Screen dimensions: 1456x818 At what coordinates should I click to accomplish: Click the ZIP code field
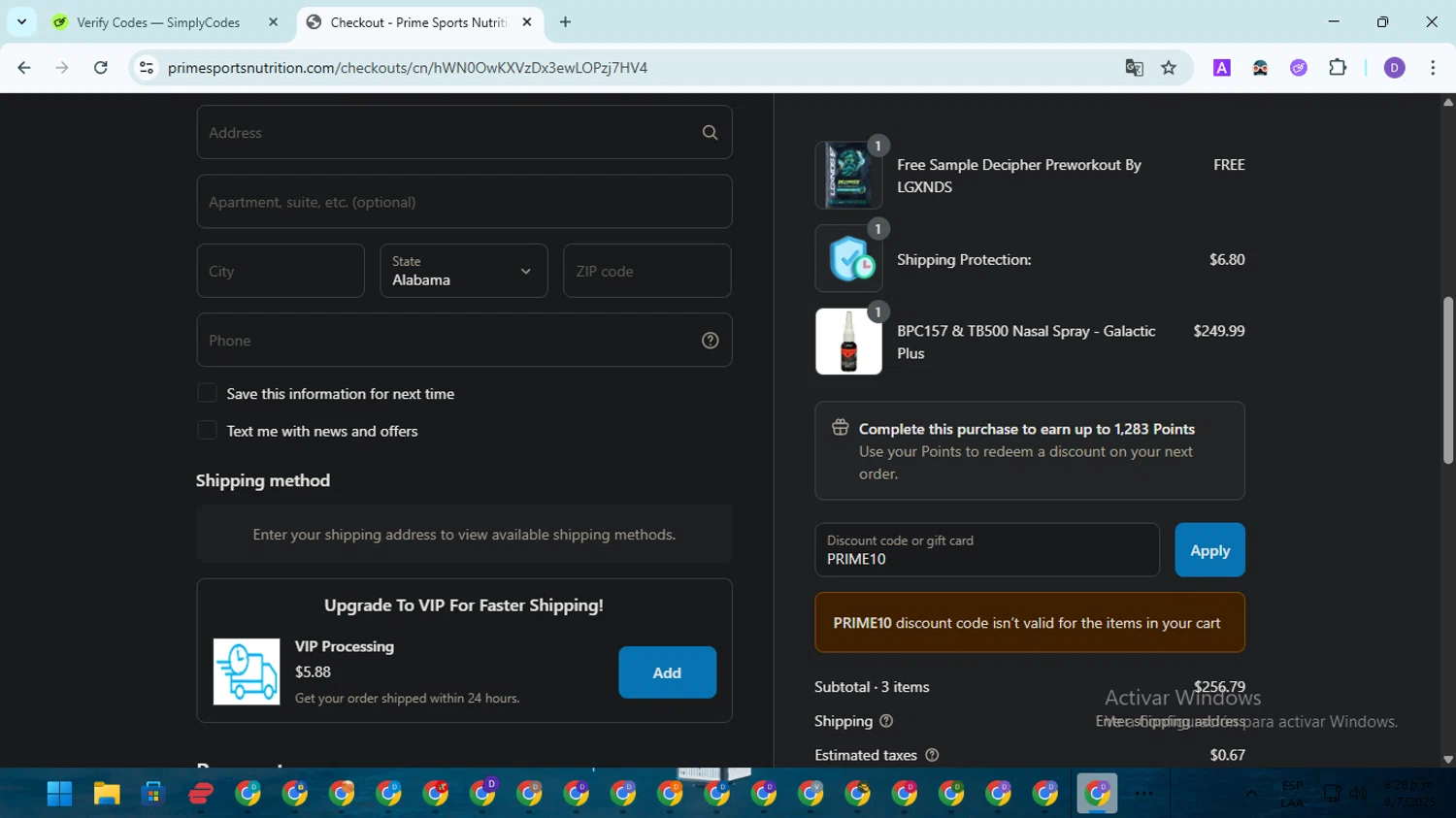646,271
